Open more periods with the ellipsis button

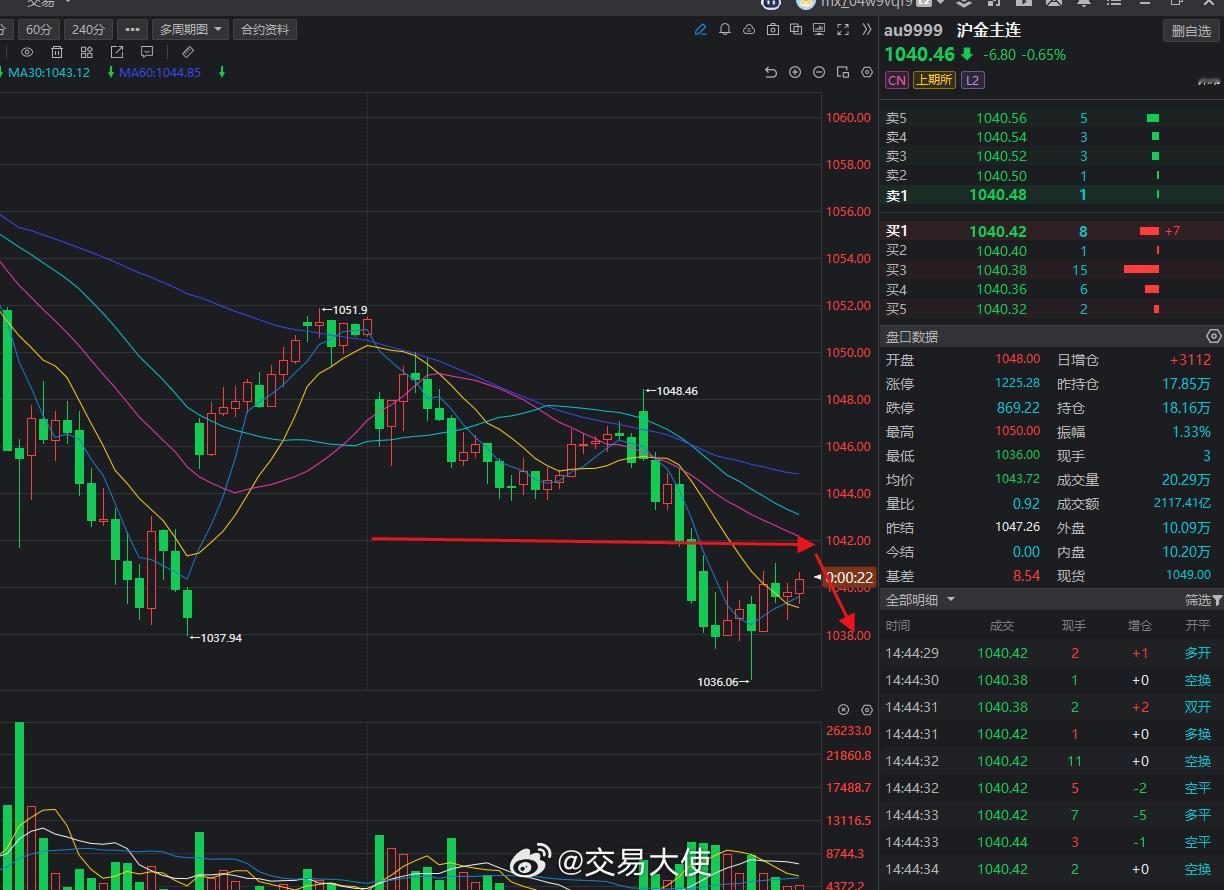pos(132,30)
